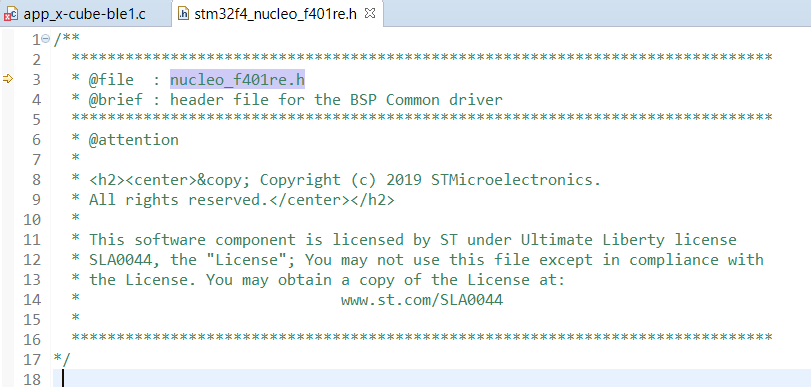Click 'header file for the BSP Common driver'

[x=336, y=100]
